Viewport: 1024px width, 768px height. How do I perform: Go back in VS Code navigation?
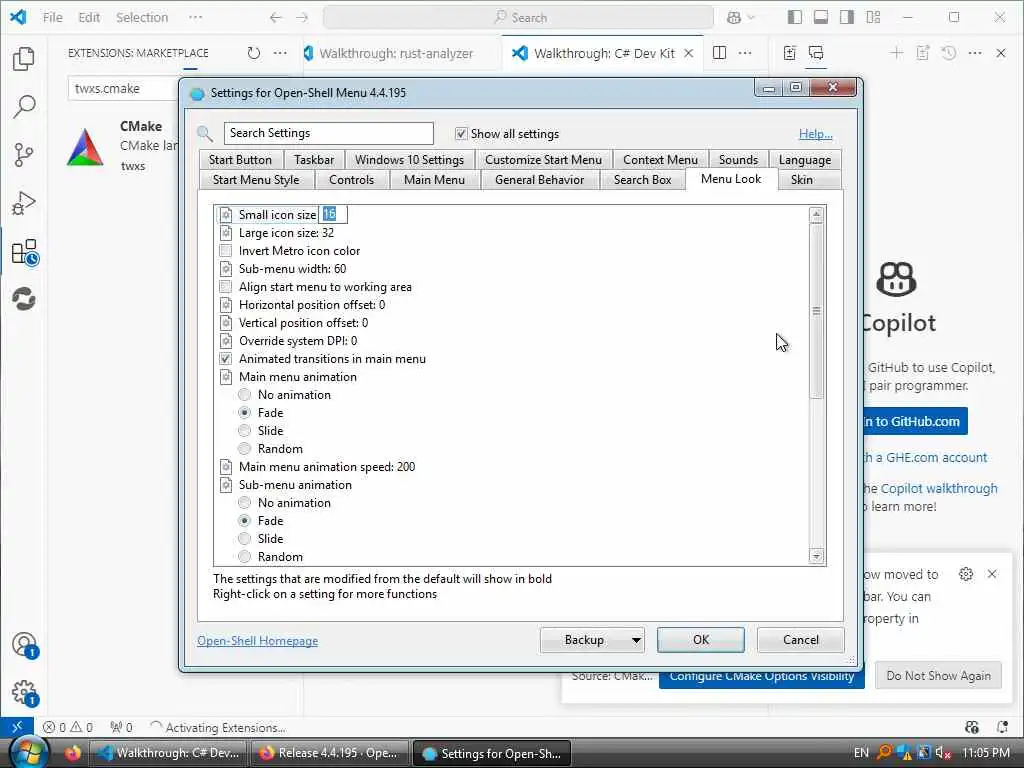point(276,18)
